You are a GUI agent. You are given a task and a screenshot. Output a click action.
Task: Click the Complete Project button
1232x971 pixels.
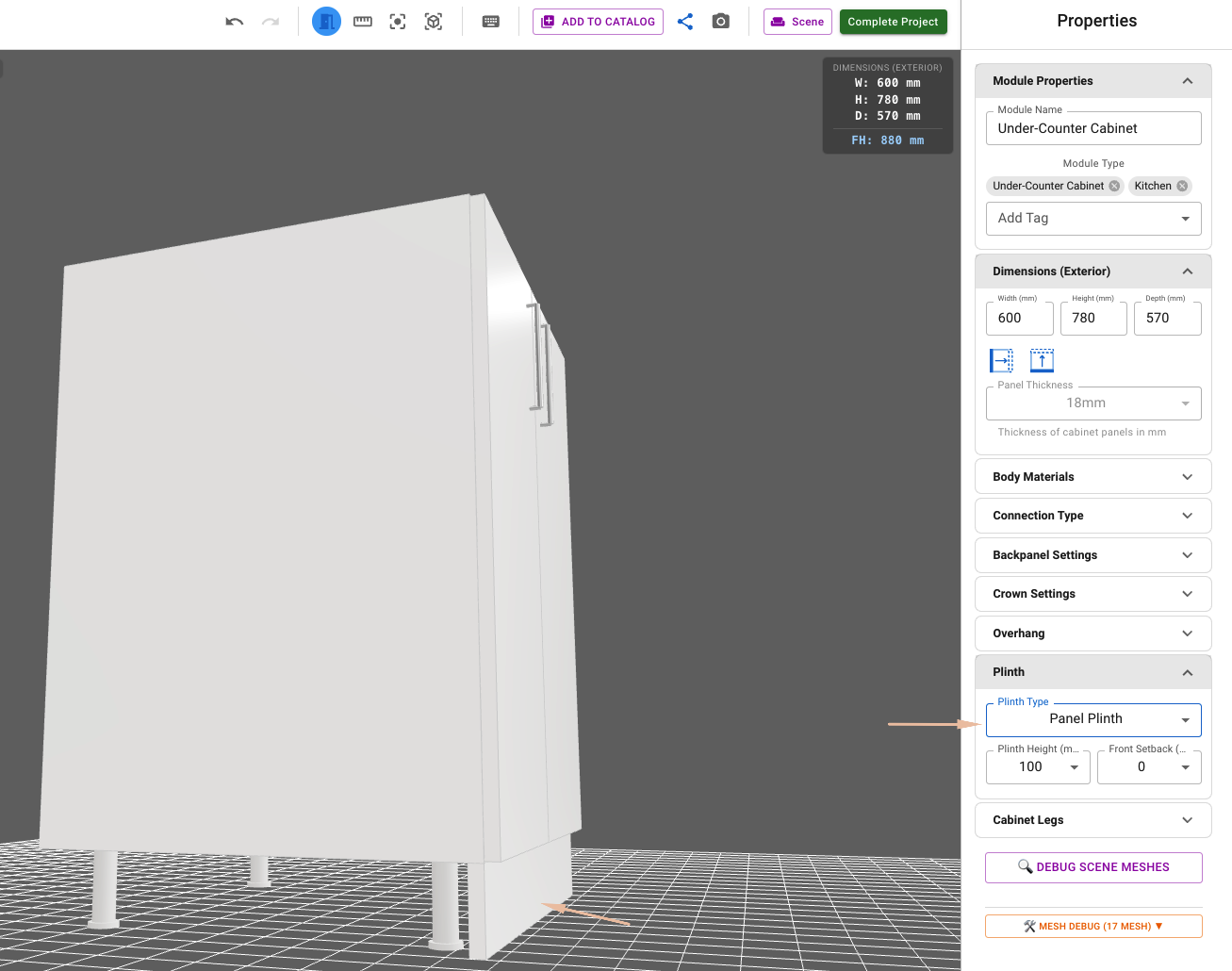pyautogui.click(x=894, y=22)
